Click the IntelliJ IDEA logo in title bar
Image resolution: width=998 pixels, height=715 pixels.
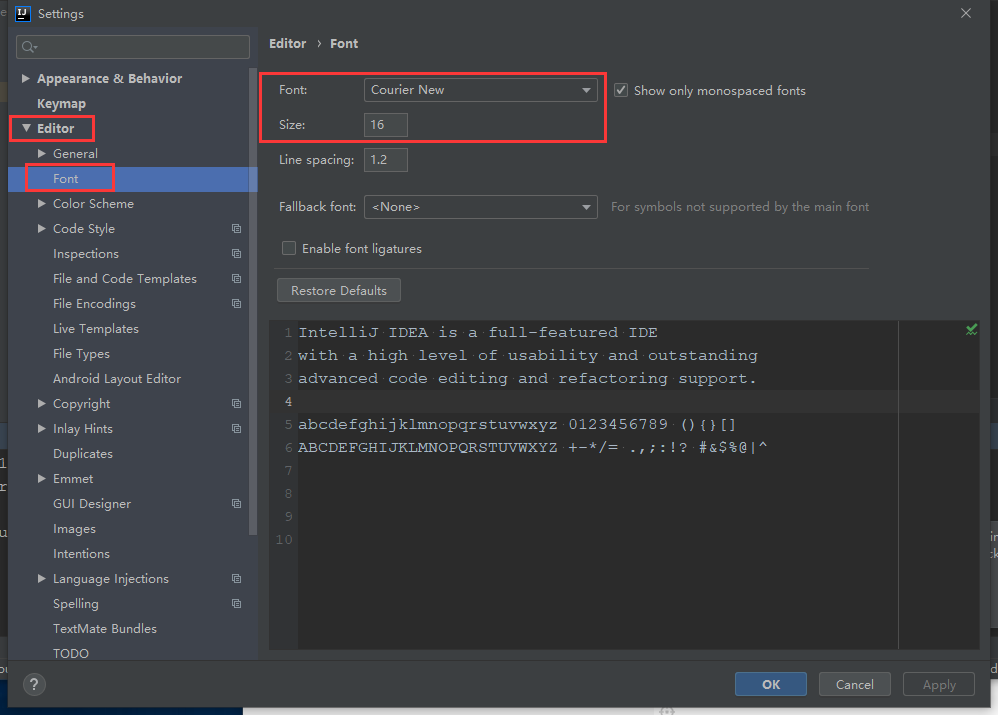coord(22,13)
